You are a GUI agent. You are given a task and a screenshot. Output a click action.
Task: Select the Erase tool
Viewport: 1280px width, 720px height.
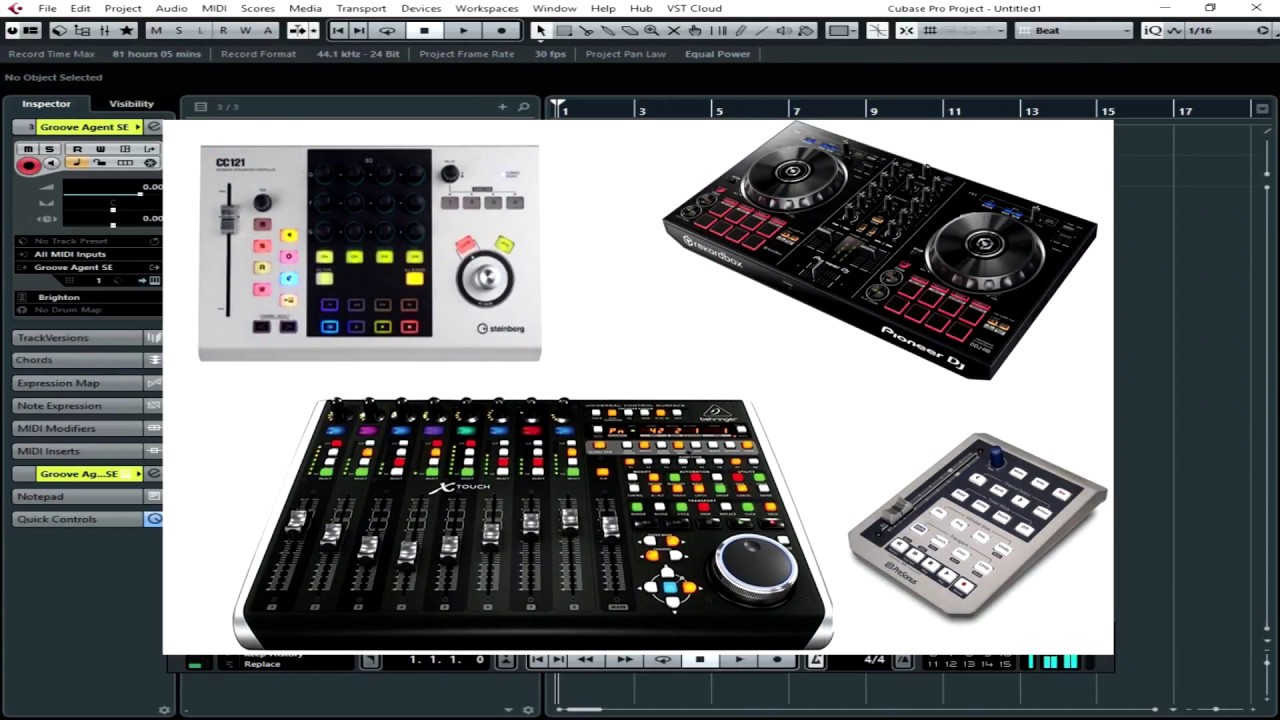630,31
